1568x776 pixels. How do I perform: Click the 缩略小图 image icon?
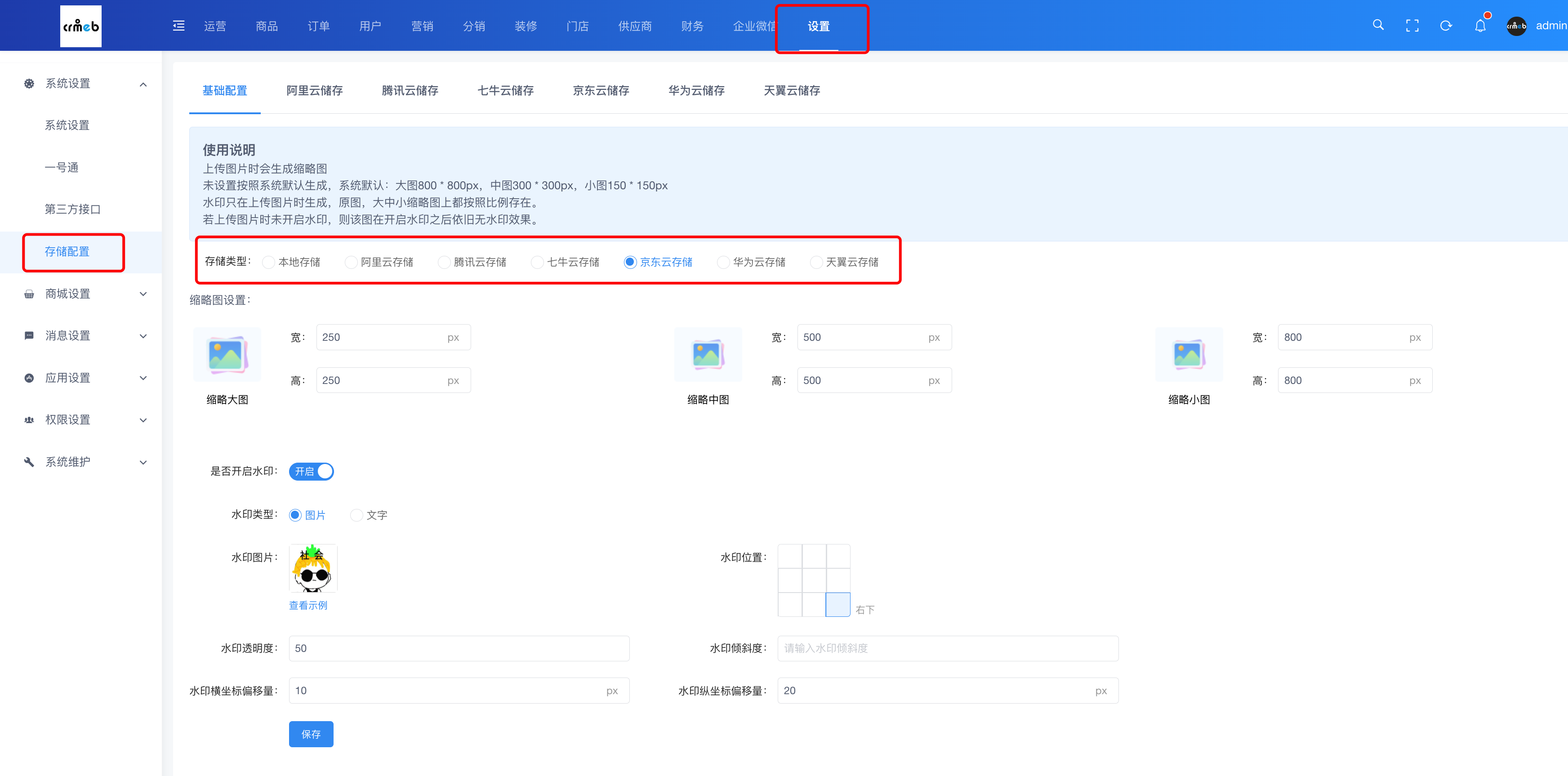pos(1189,354)
